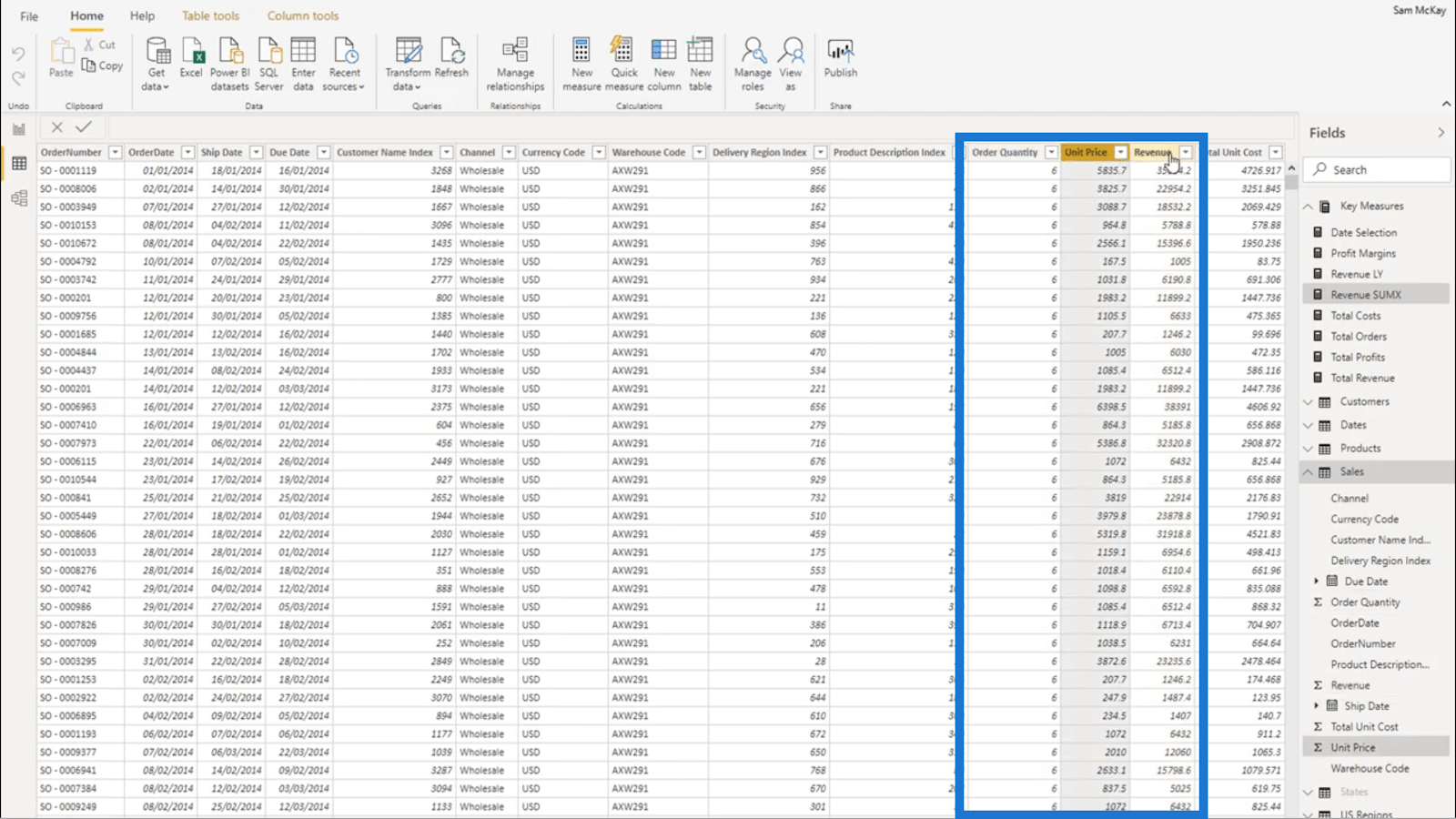The height and width of the screenshot is (819, 1456).
Task: Select the Revenue field in Sales
Action: [1350, 685]
